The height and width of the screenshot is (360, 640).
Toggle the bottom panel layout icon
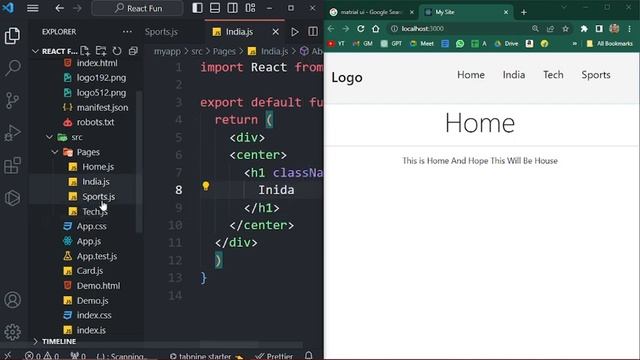click(215, 8)
